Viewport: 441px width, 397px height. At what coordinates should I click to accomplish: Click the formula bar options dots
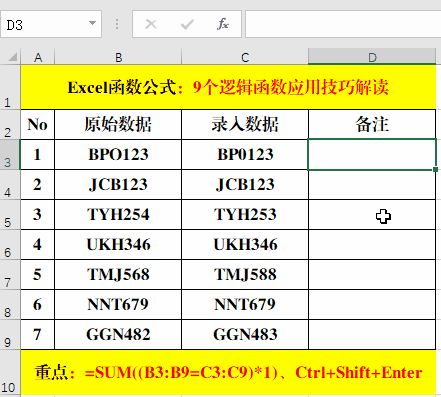117,24
